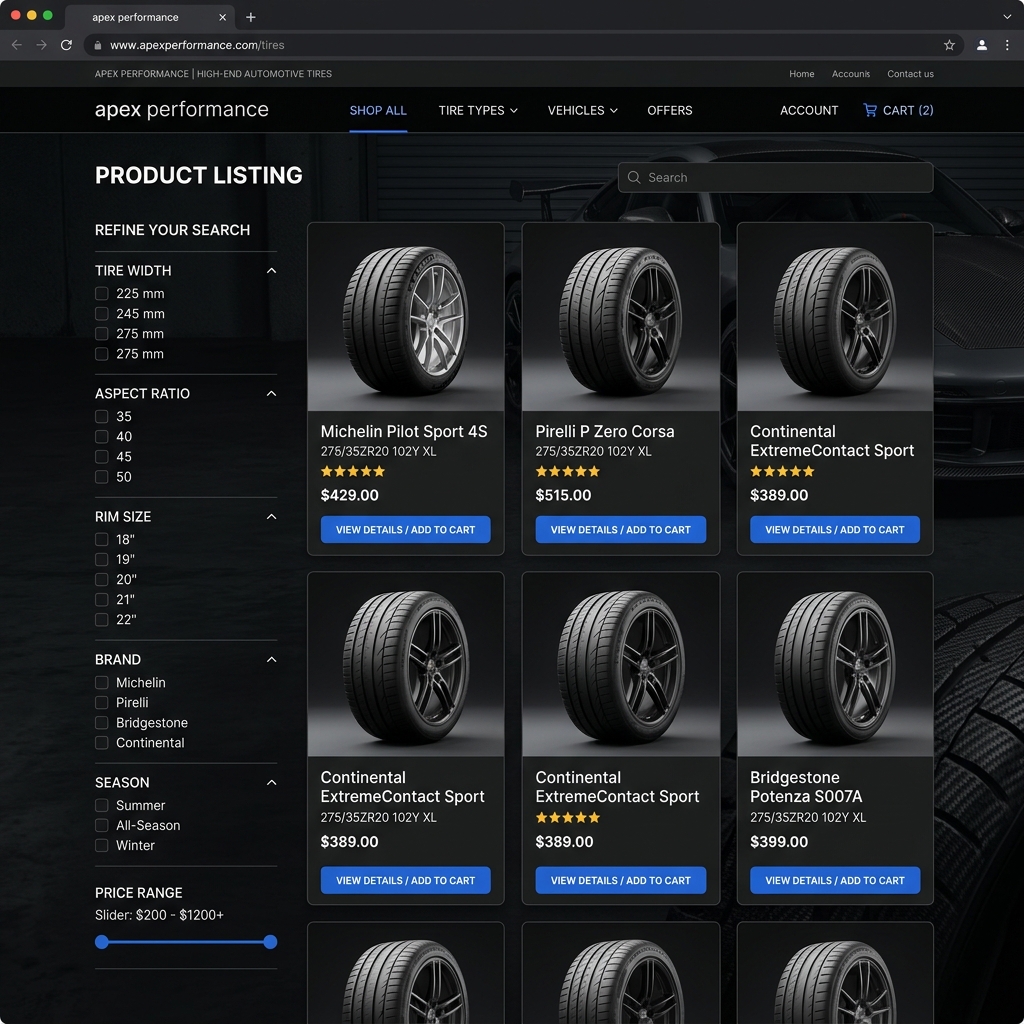The width and height of the screenshot is (1024, 1024).
Task: Close the apex performance tab
Action: pyautogui.click(x=222, y=18)
